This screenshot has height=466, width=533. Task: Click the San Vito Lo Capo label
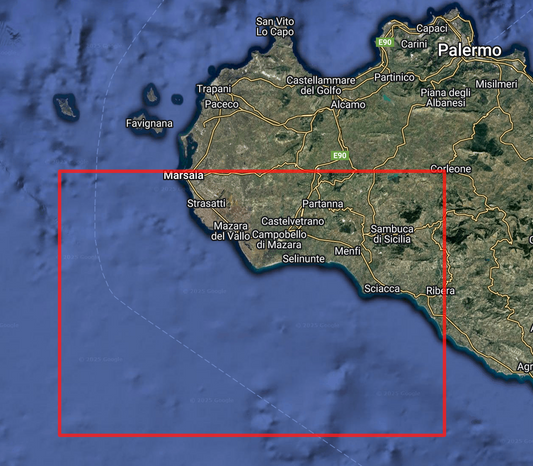pyautogui.click(x=275, y=27)
